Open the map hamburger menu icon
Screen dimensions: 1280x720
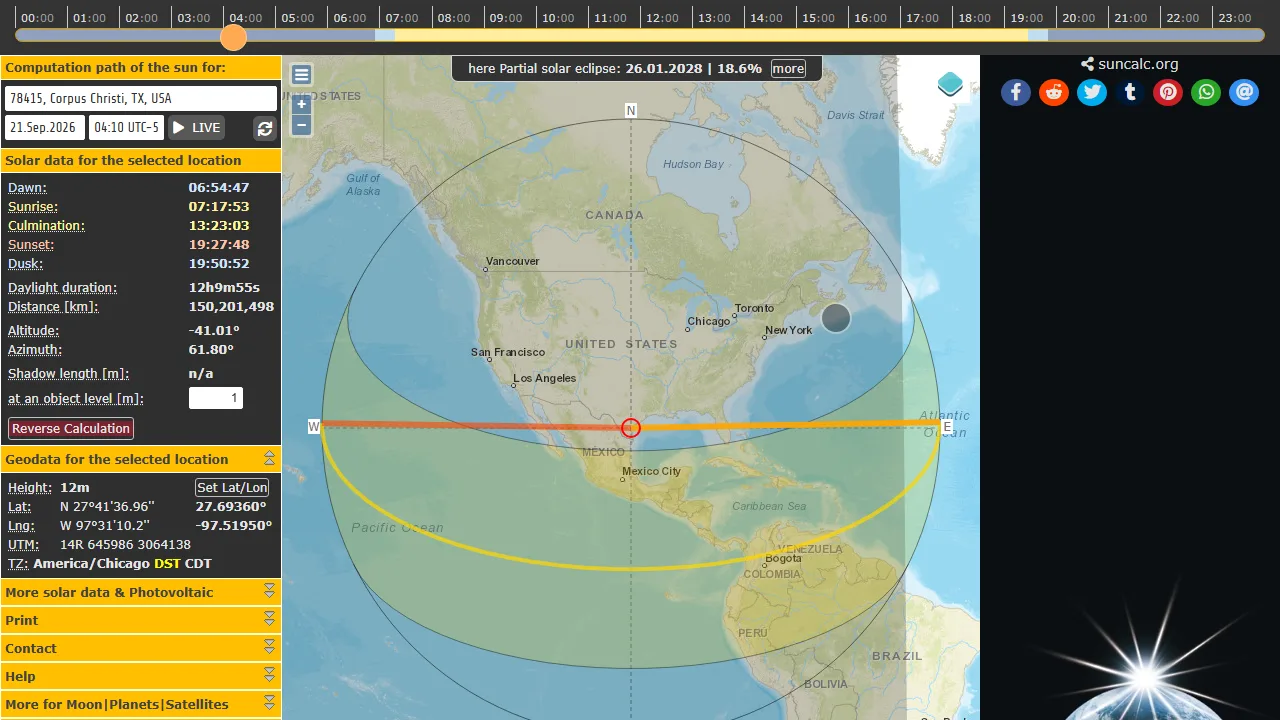point(301,75)
